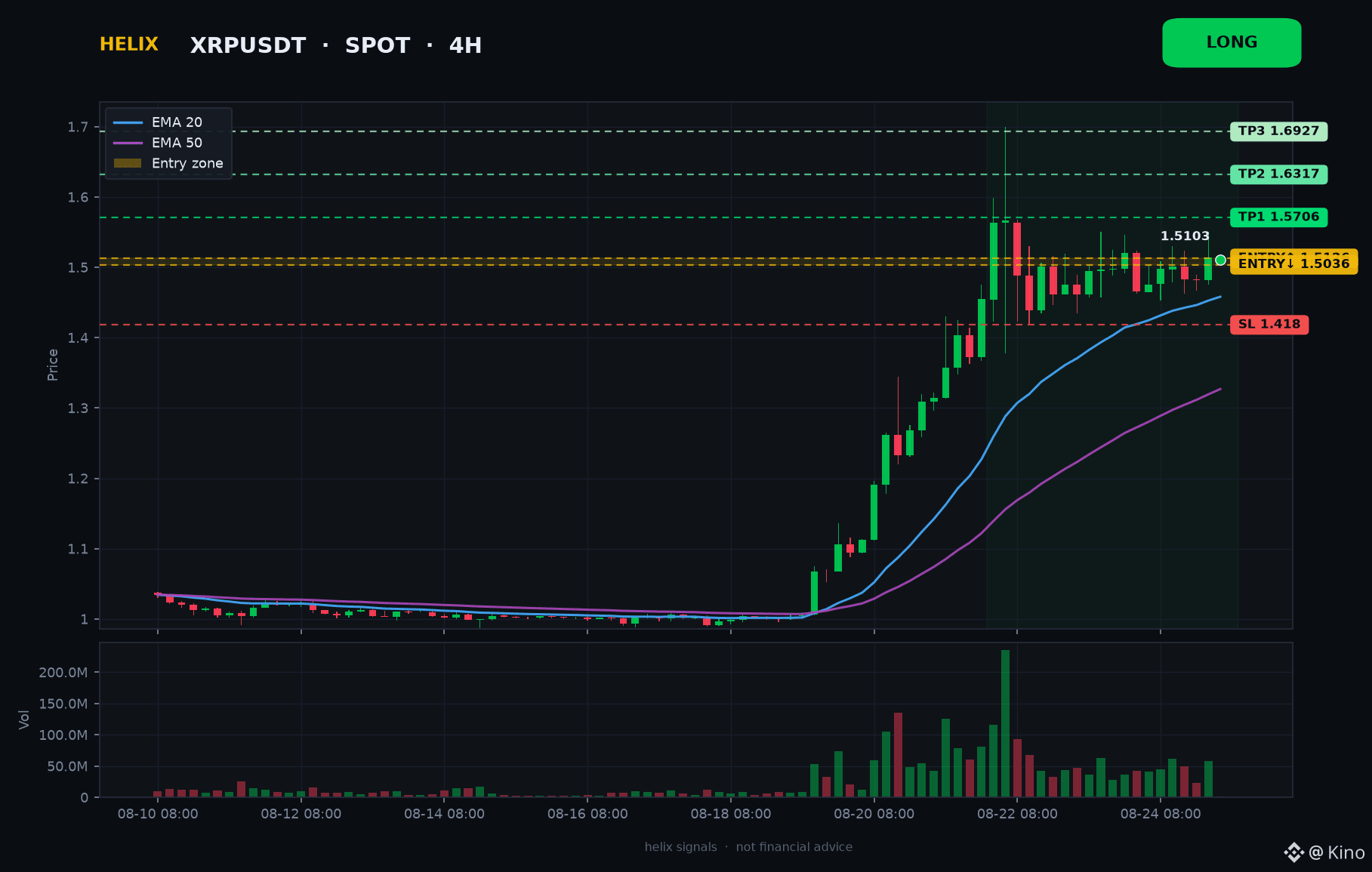Screen dimensions: 1372x872
Task: Click the 08-24 08:00 date label
Action: point(1161,814)
